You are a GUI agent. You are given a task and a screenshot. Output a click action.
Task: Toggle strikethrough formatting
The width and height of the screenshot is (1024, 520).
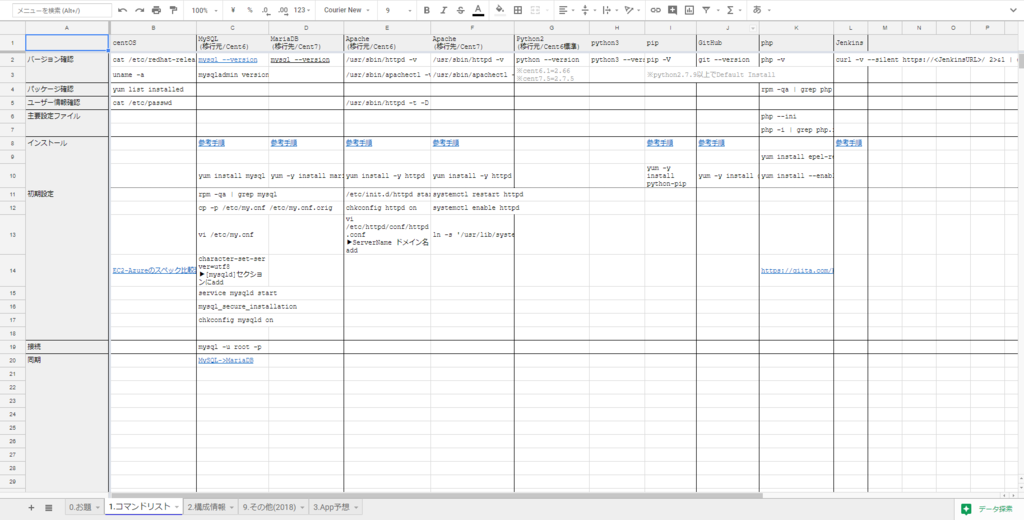[461, 10]
